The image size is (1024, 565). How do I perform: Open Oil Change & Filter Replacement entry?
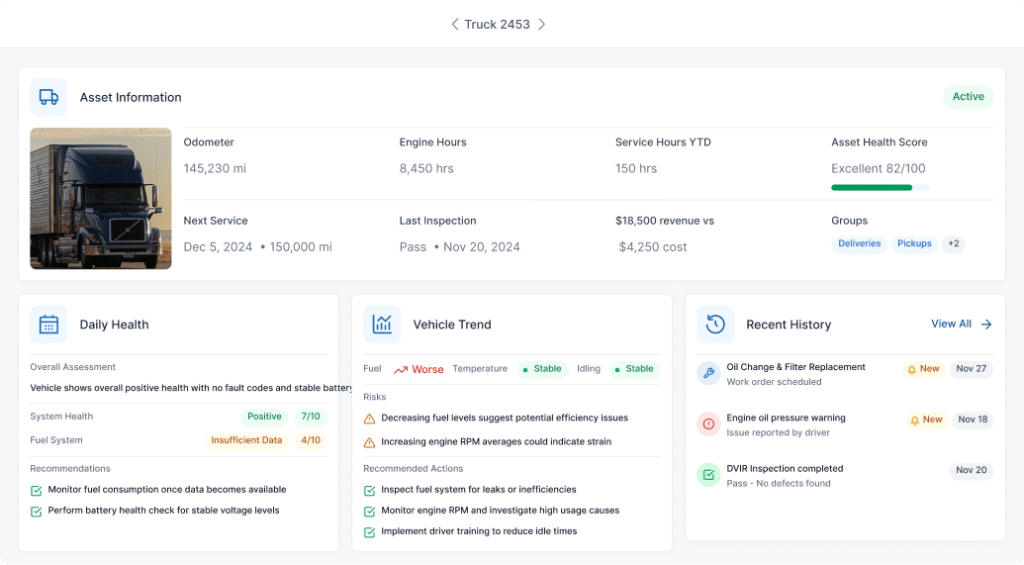coord(795,367)
